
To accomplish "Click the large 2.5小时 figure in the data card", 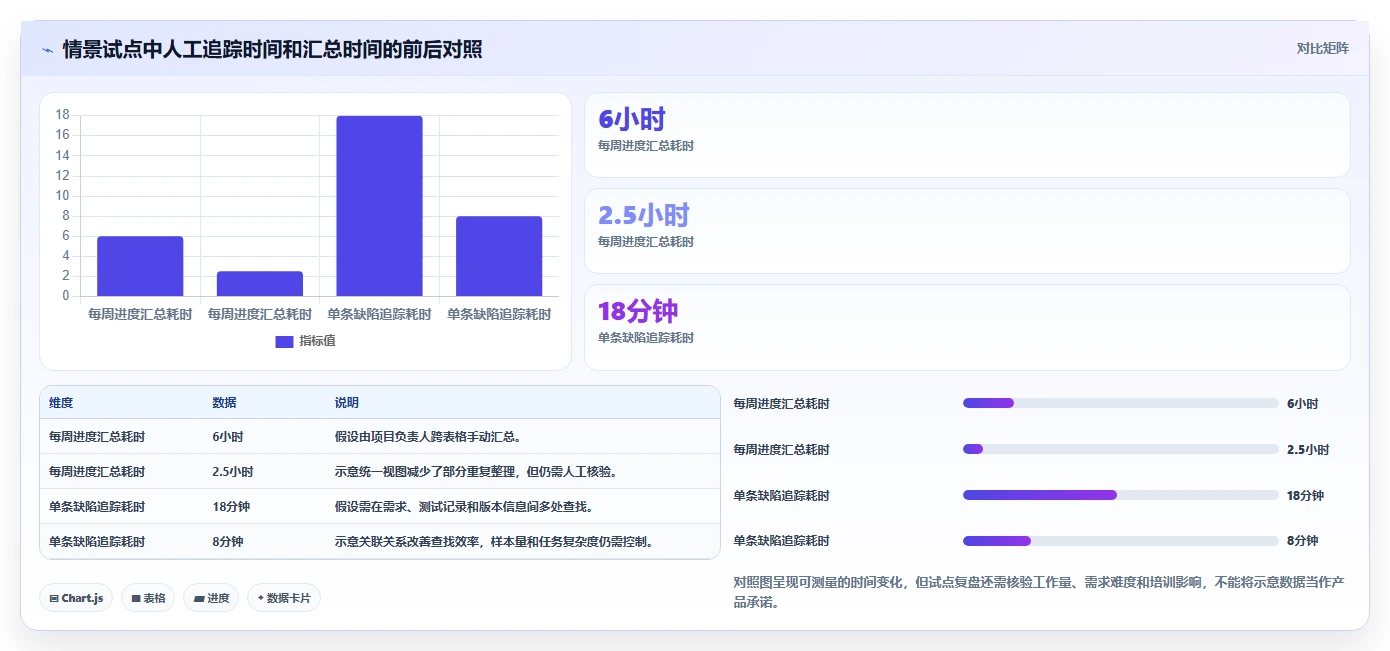I will 644,215.
